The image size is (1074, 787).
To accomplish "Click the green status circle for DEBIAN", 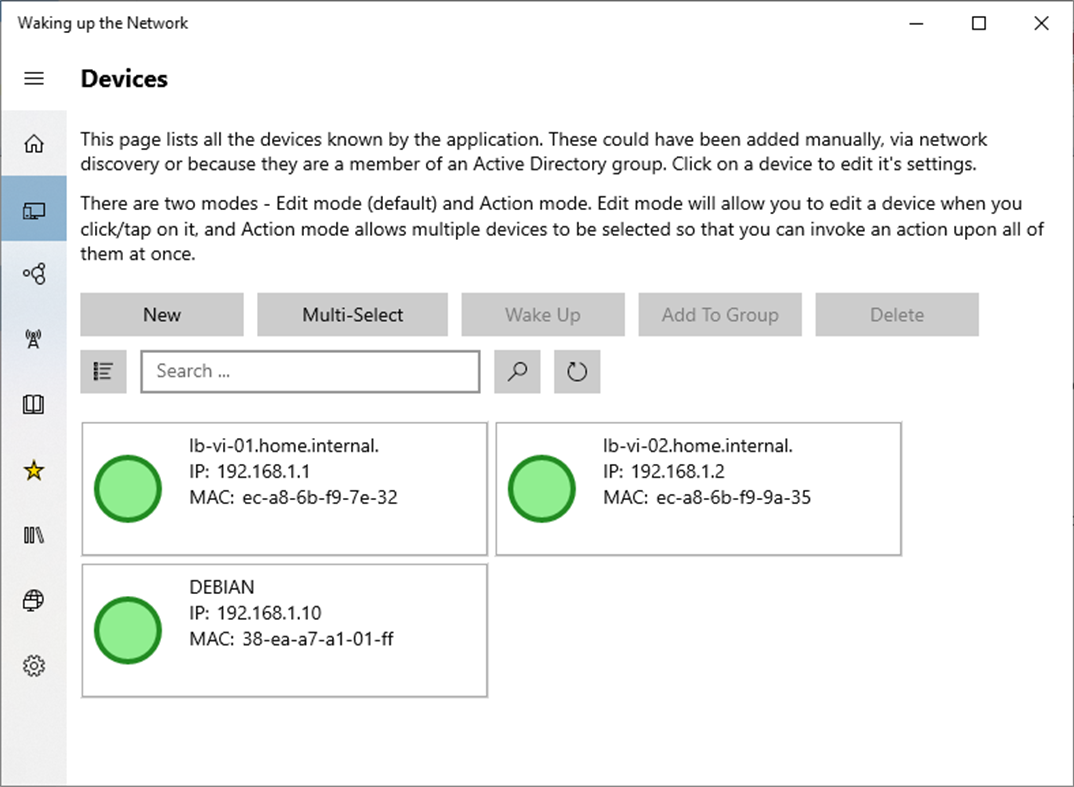I will (128, 630).
